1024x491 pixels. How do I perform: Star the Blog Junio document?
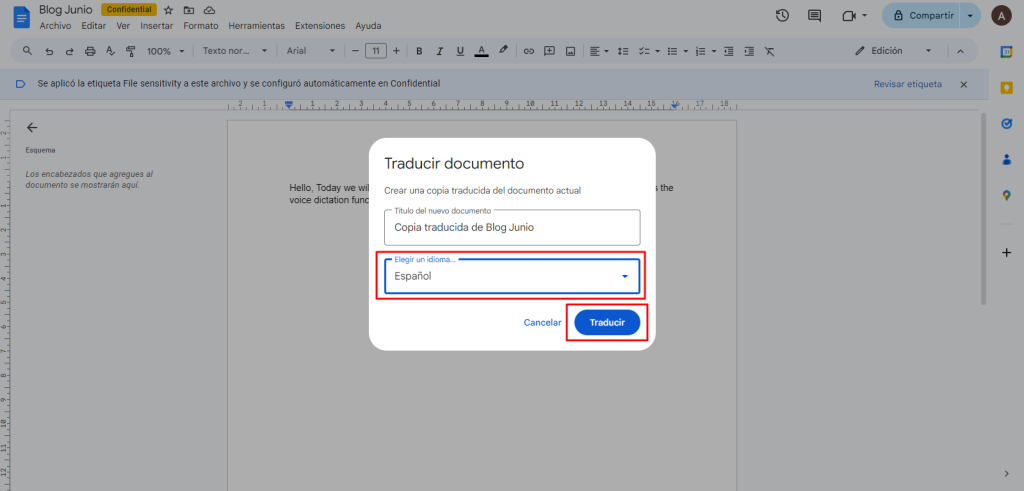168,10
